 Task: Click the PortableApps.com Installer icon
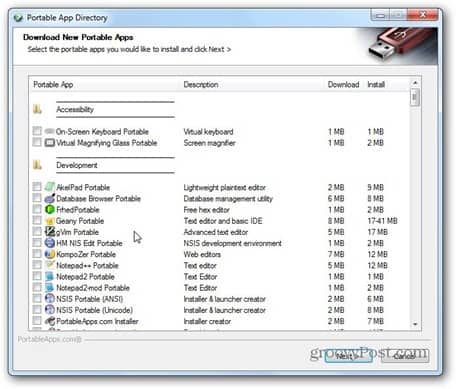(49, 321)
